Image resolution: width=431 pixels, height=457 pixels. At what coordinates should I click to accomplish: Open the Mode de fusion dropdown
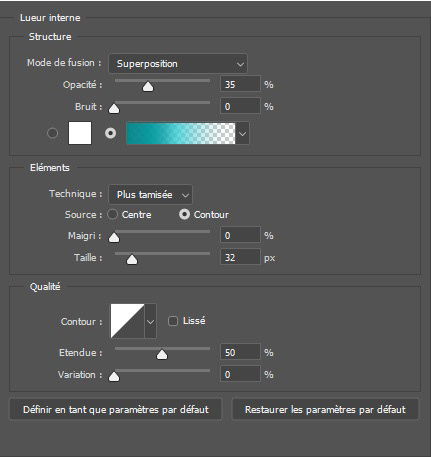[x=178, y=64]
